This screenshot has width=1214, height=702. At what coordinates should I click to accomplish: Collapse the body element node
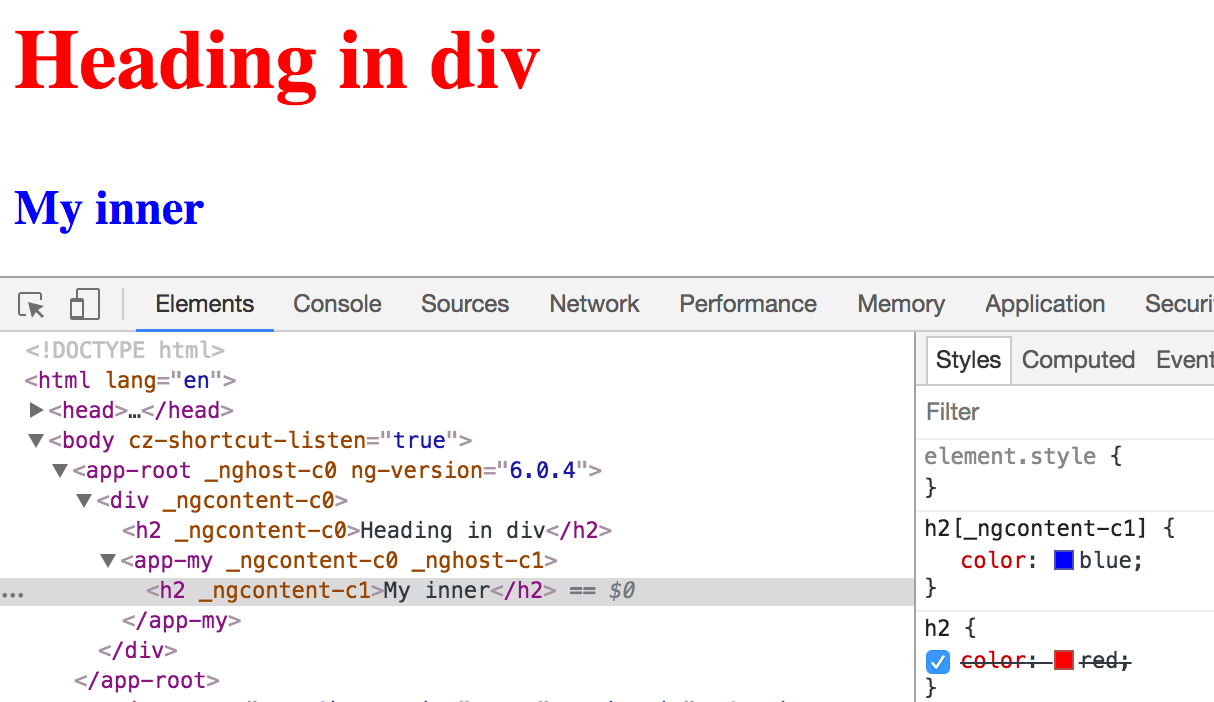pyautogui.click(x=35, y=440)
